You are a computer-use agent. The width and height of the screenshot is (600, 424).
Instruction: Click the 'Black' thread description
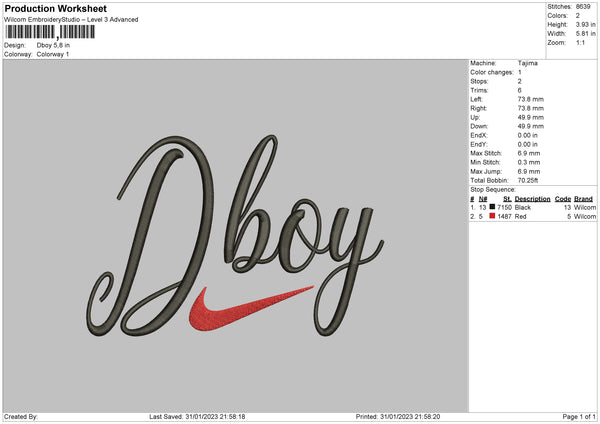(x=523, y=207)
